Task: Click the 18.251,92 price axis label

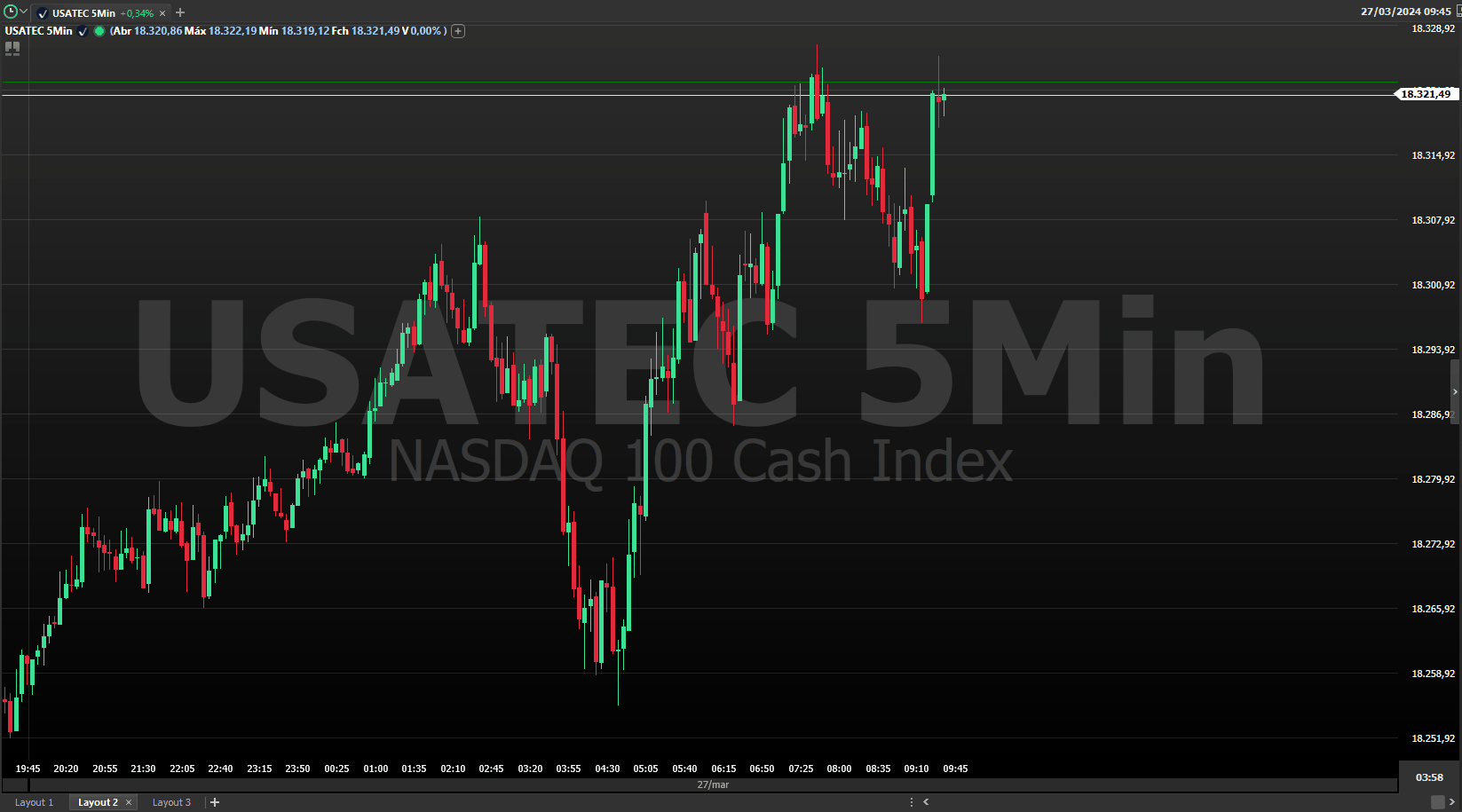Action: (x=1433, y=738)
